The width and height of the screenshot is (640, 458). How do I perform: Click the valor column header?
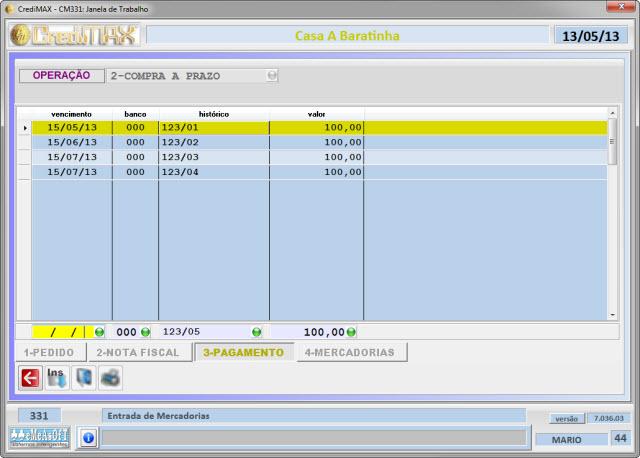[316, 114]
